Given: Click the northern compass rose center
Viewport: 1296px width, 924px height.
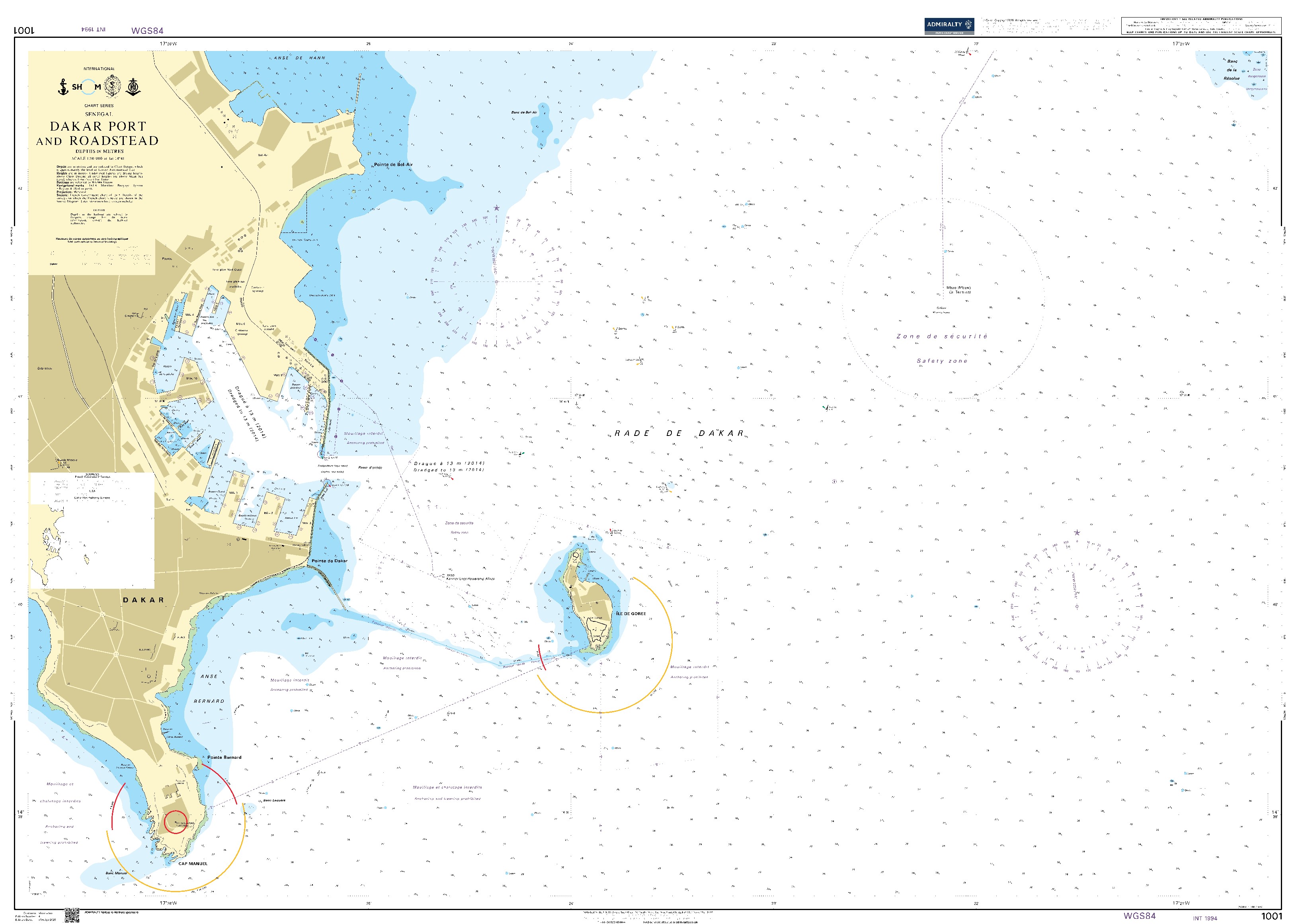Looking at the screenshot, I should [496, 281].
